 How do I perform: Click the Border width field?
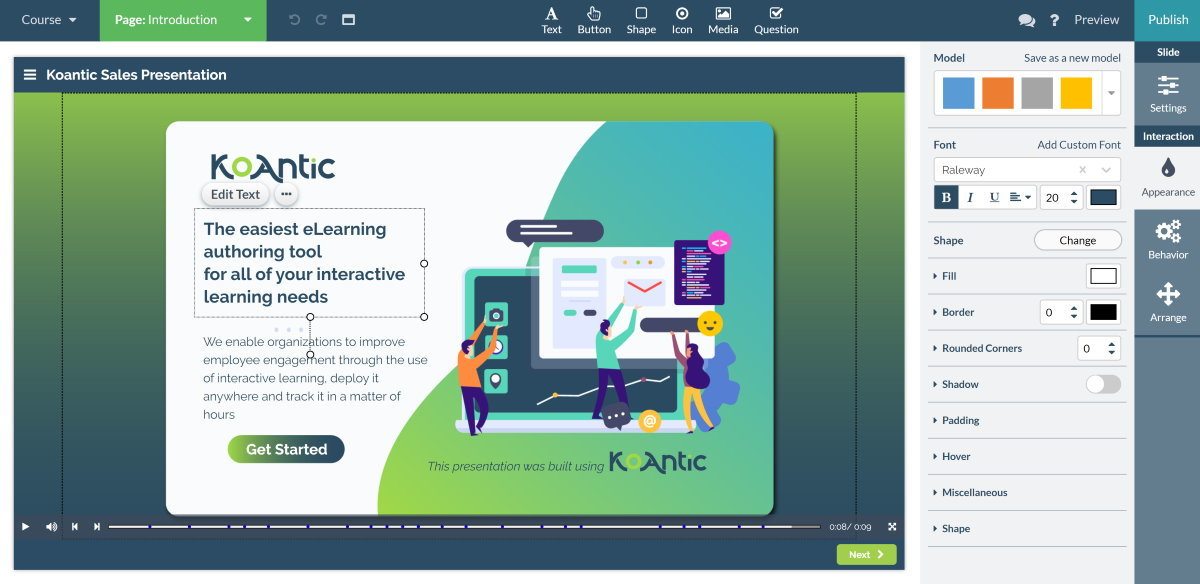tap(1061, 312)
